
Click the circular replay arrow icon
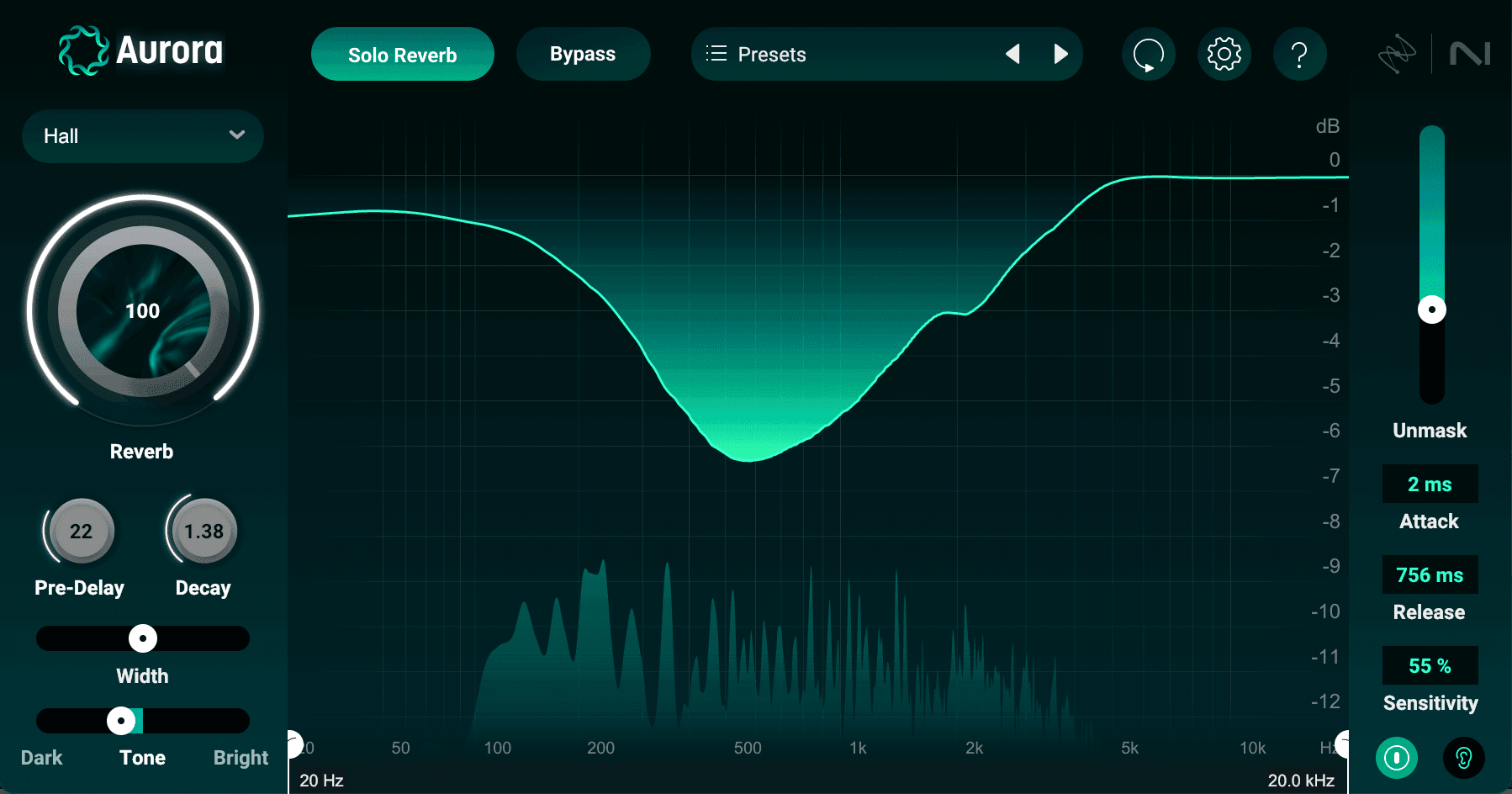1148,54
